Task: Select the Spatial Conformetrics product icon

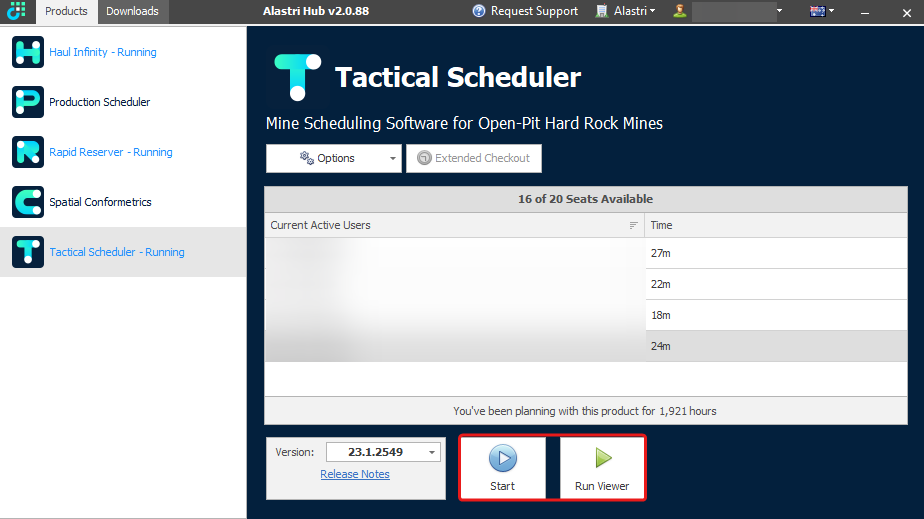Action: [28, 202]
